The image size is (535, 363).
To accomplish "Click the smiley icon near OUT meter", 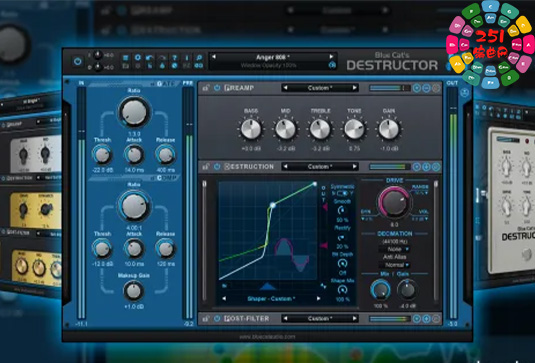I will point(464,92).
